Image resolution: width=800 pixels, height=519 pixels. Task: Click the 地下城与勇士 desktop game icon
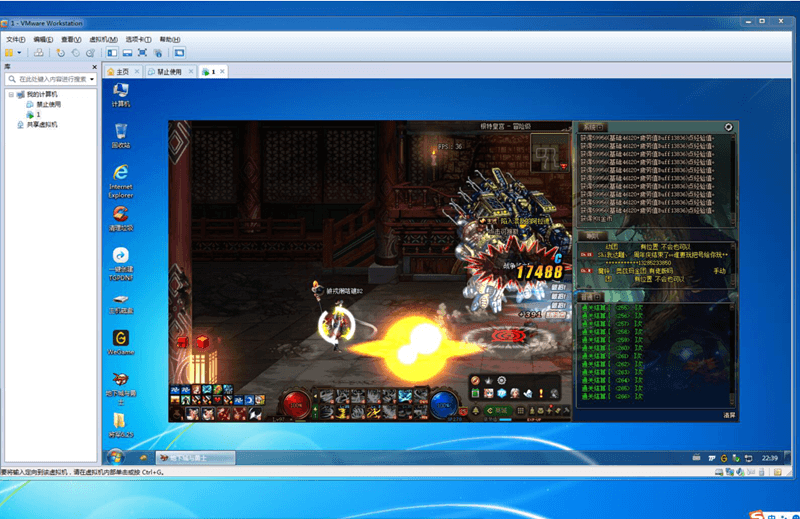121,388
